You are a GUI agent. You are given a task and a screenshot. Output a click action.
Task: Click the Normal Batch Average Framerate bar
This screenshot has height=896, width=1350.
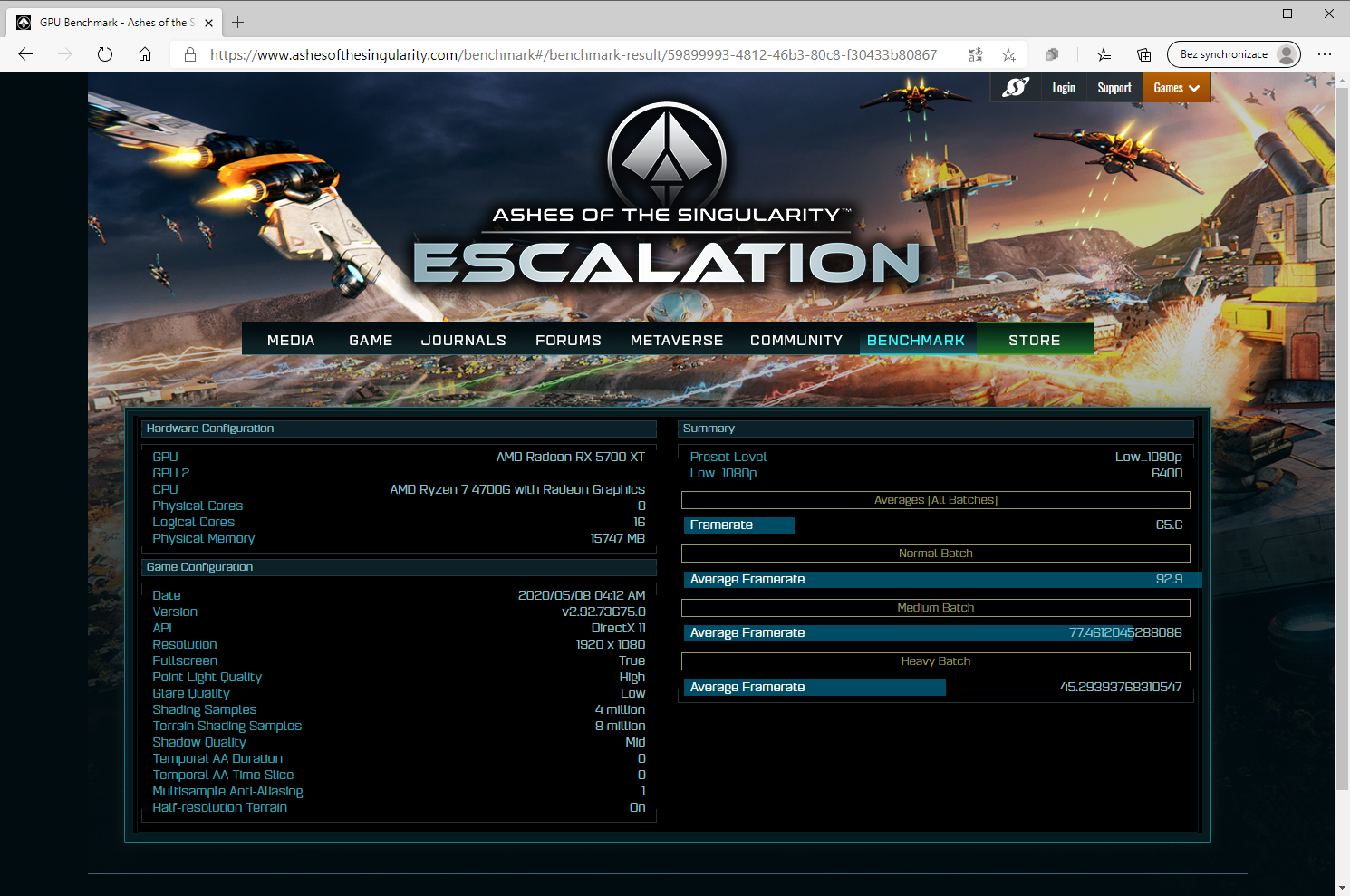[x=941, y=579]
